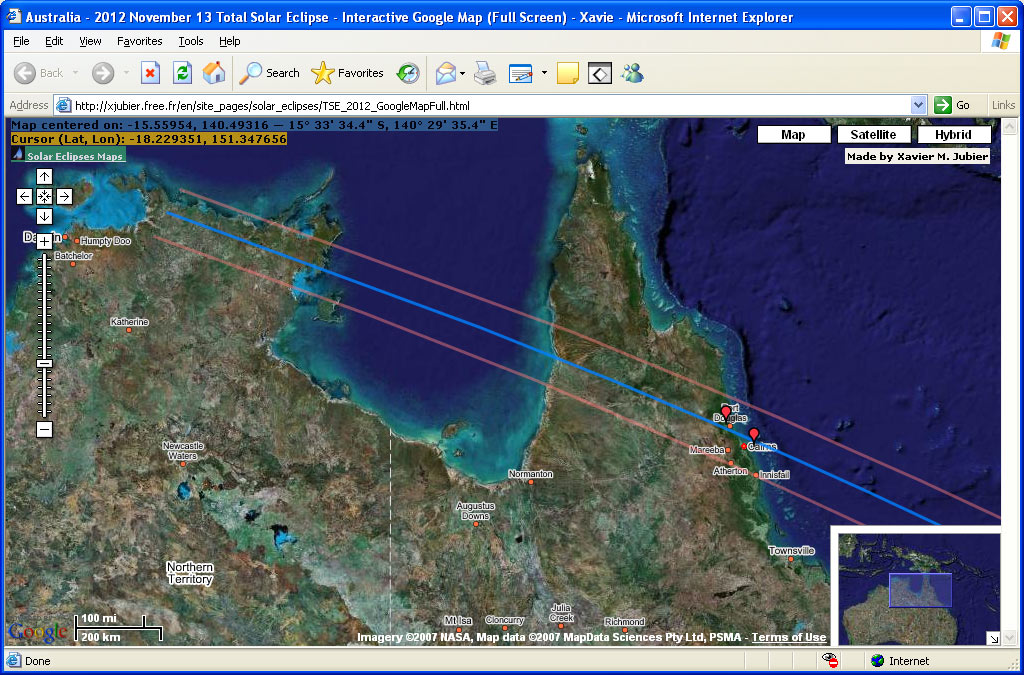Click the overview map thumbnail rectangle
The image size is (1024, 675).
tap(920, 590)
